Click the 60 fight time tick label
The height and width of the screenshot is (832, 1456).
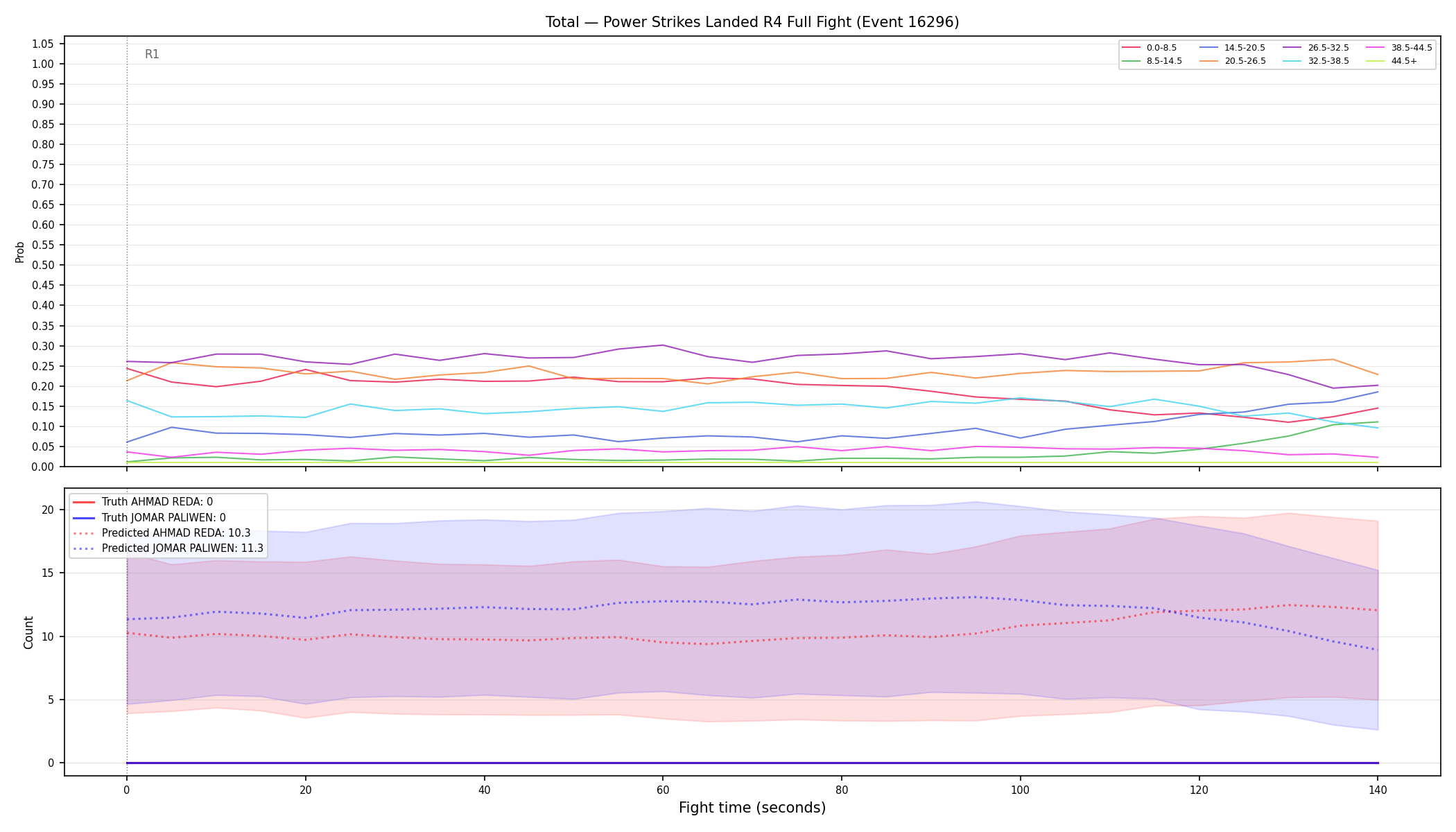pyautogui.click(x=663, y=790)
